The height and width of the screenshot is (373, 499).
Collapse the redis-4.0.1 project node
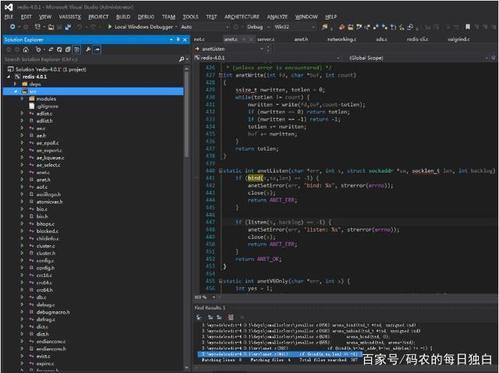[9, 77]
